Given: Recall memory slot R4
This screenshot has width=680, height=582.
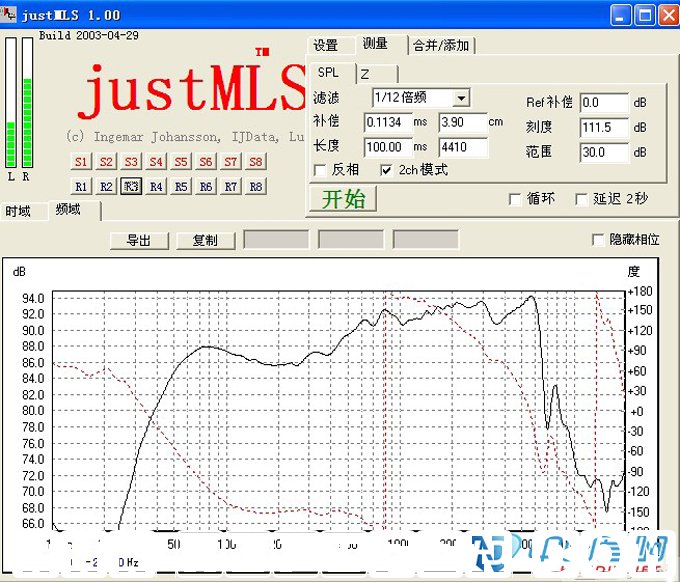Looking at the screenshot, I should click(156, 186).
